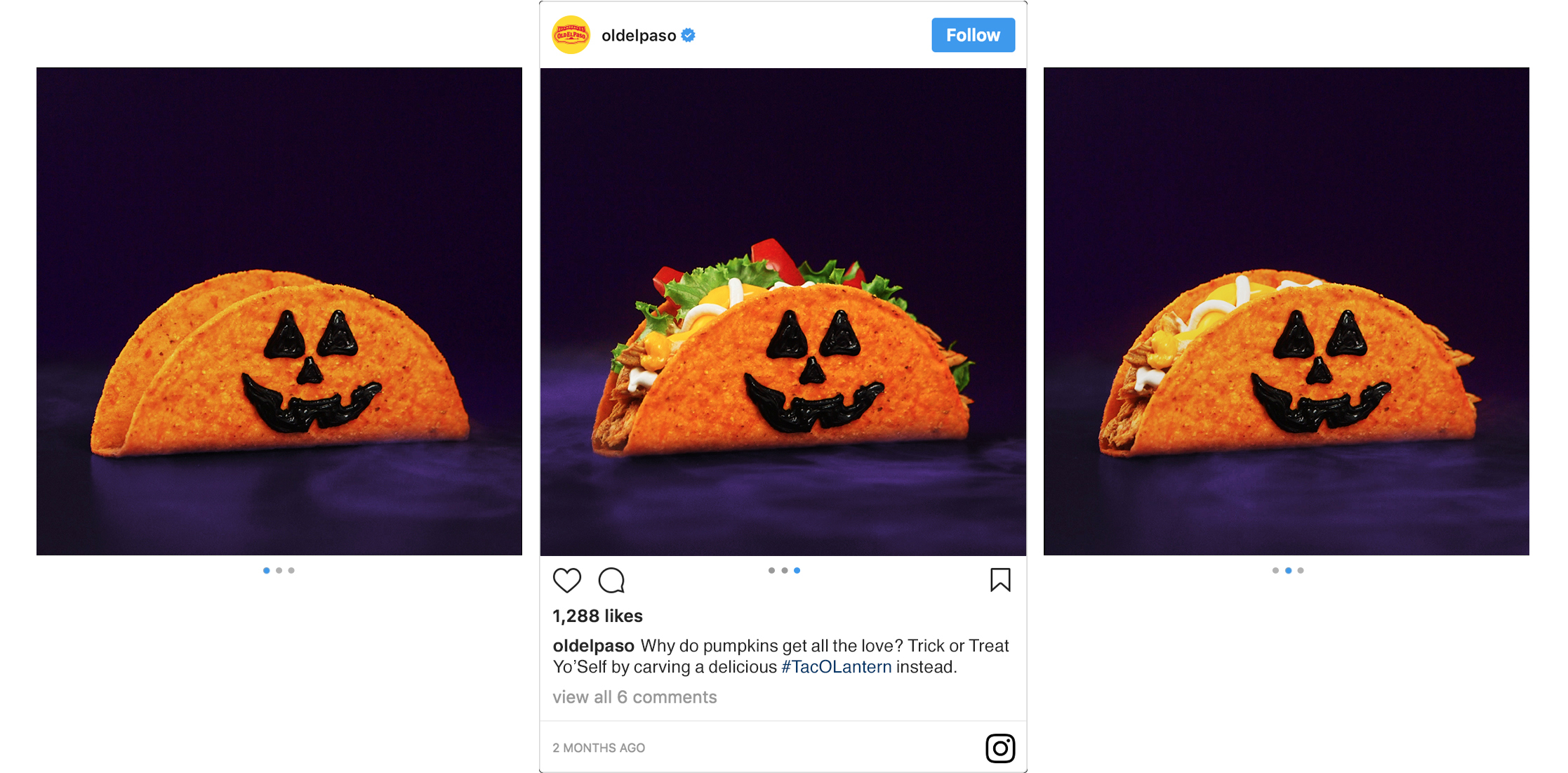Screen dimensions: 1568x773
Task: Save the post with the bookmark icon
Action: (1000, 581)
